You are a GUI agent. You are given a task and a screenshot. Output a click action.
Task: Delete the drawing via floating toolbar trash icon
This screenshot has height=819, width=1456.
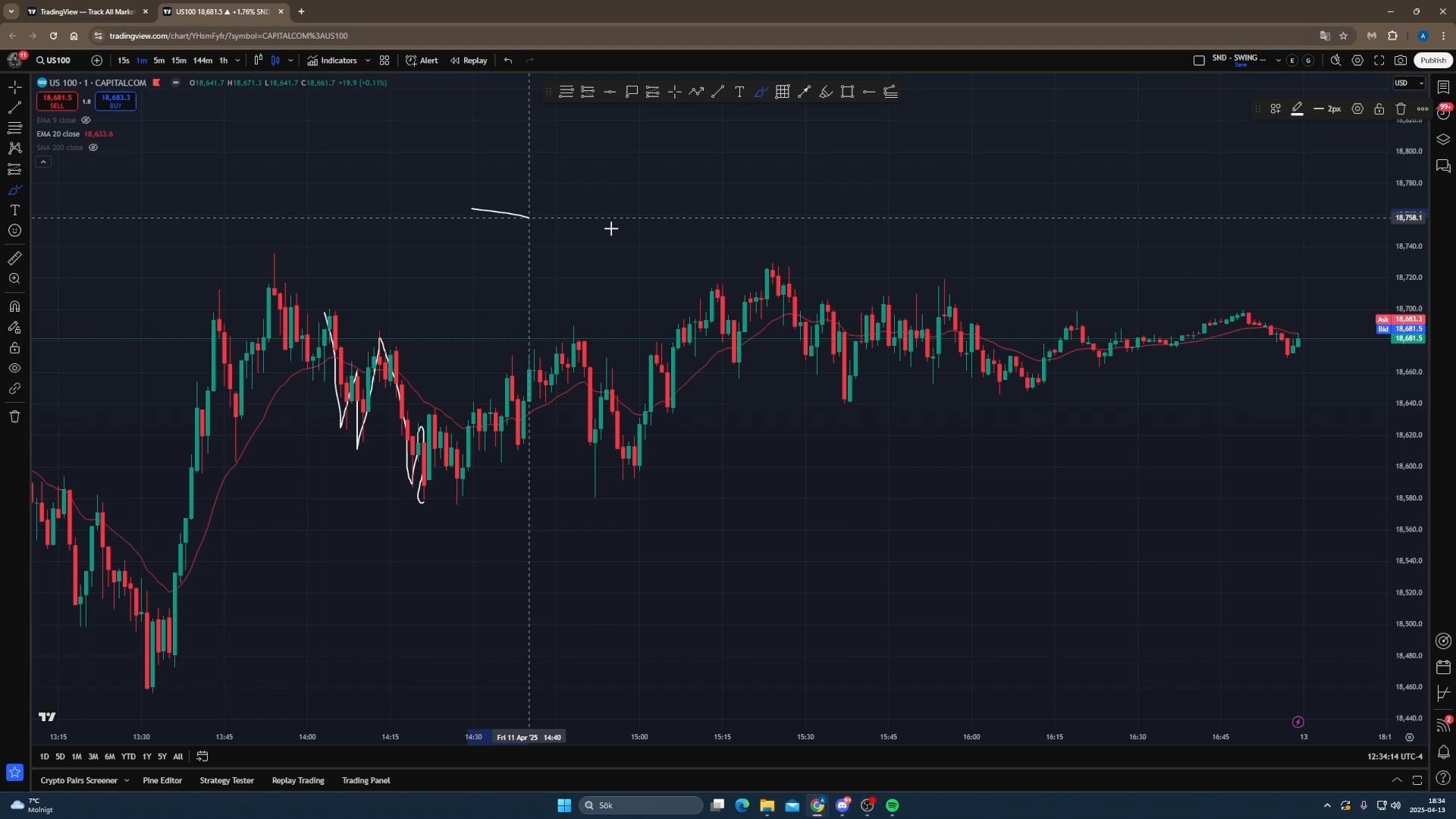[x=1401, y=109]
